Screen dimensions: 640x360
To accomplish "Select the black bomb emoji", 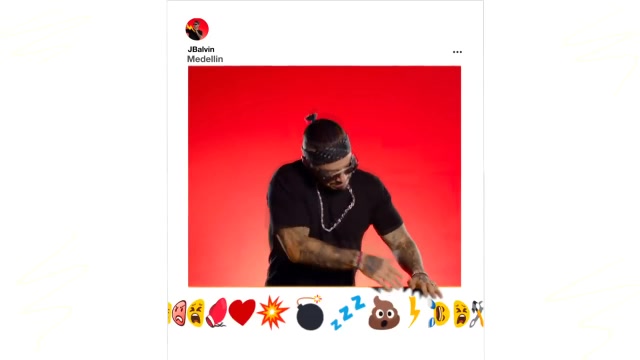I will click(x=310, y=313).
